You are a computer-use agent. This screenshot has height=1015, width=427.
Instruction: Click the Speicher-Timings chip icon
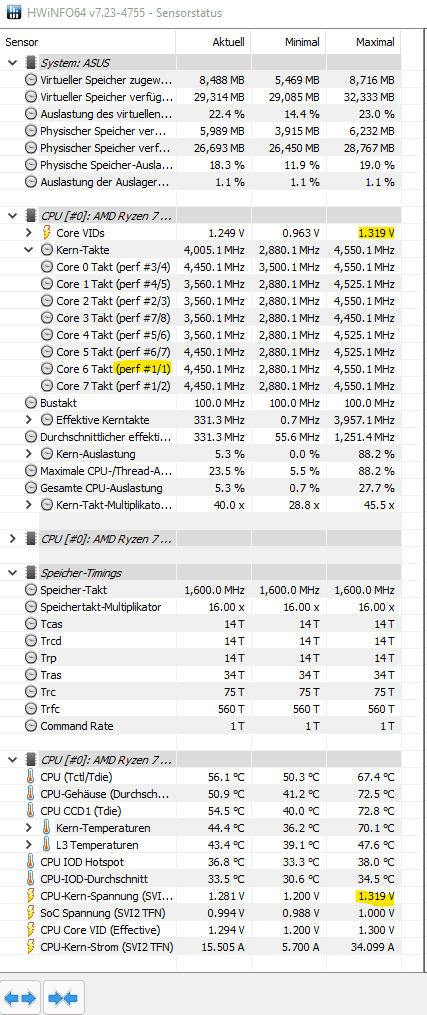coord(30,573)
